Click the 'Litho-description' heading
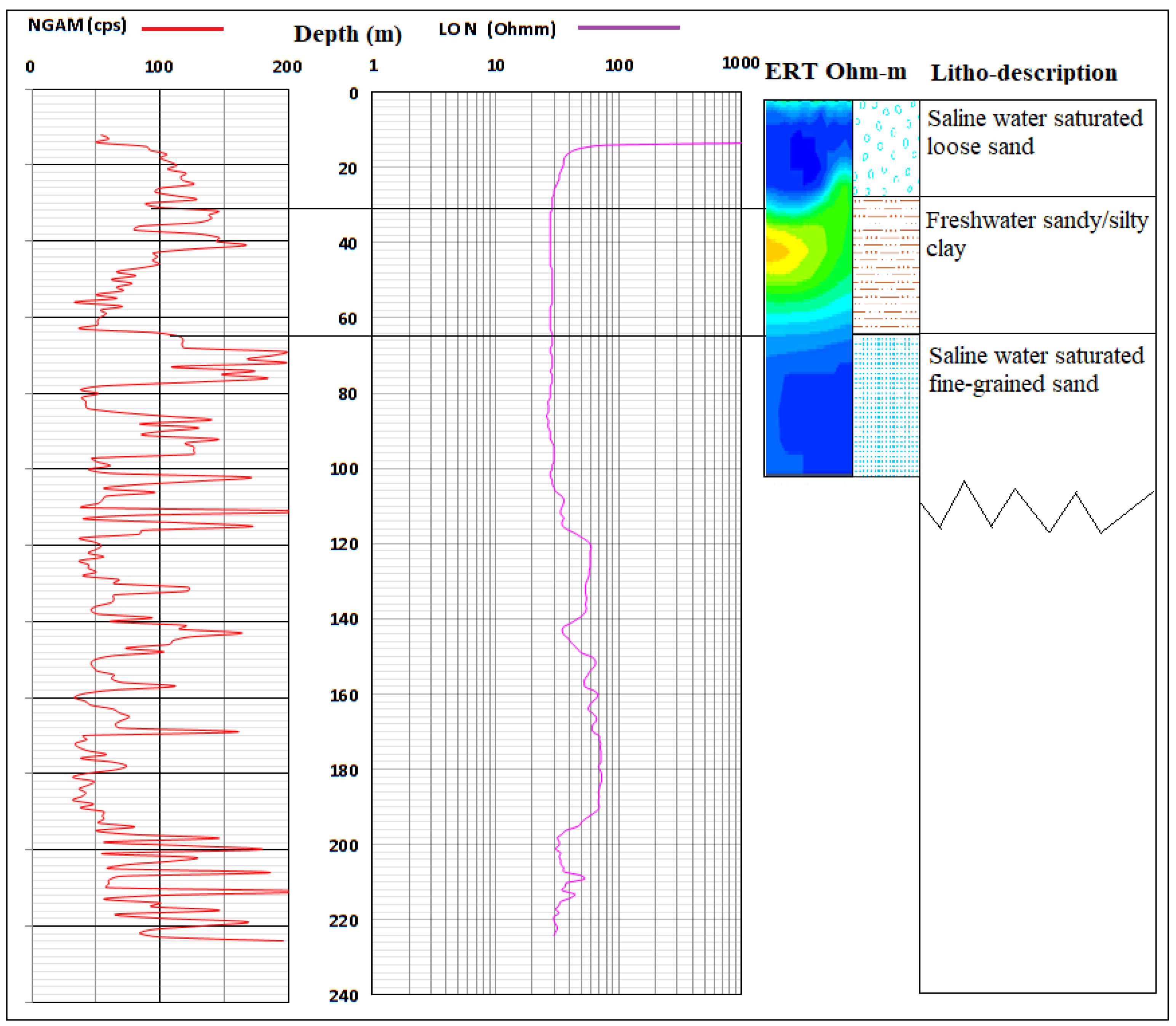This screenshot has height=1026, width=1176. pos(1024,73)
